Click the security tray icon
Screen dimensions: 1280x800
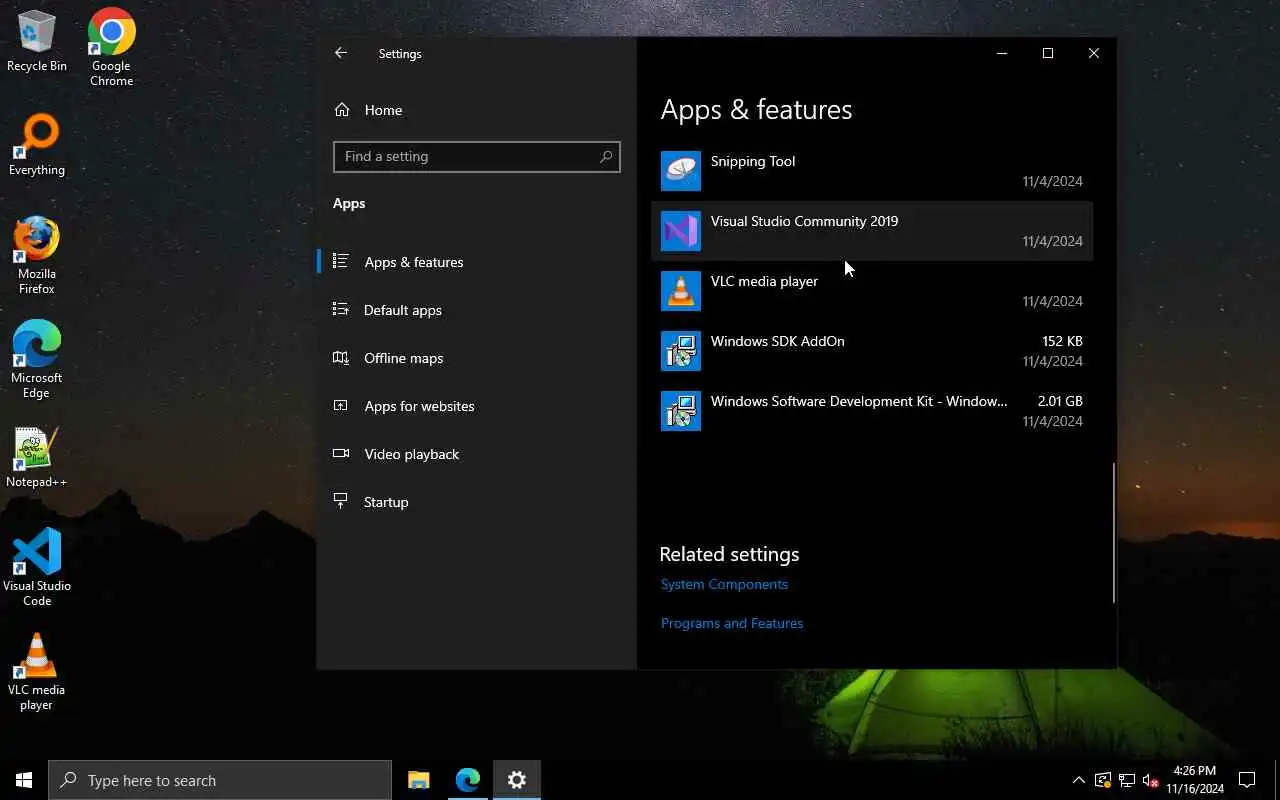(1103, 780)
